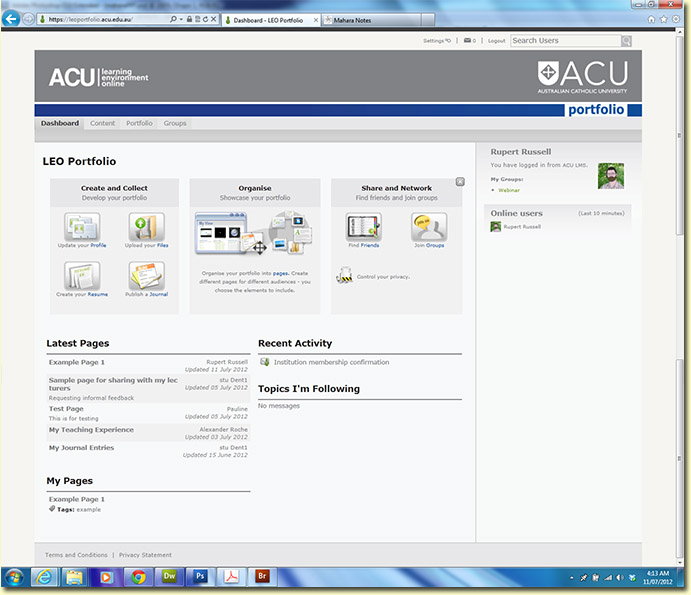Select the Portfolio navigation tab

[139, 124]
